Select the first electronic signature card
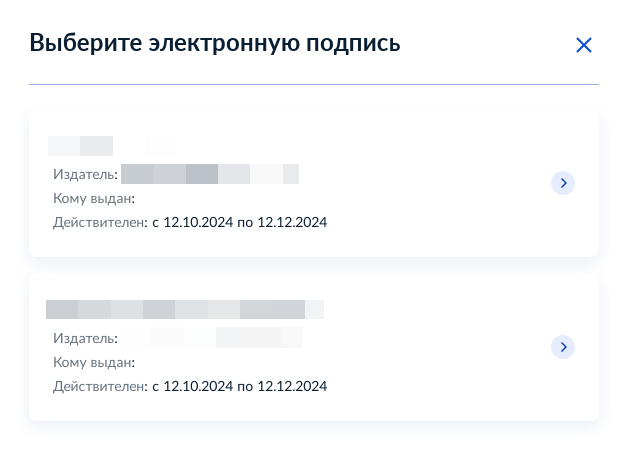Viewport: 624px width, 449px height. pyautogui.click(x=314, y=183)
